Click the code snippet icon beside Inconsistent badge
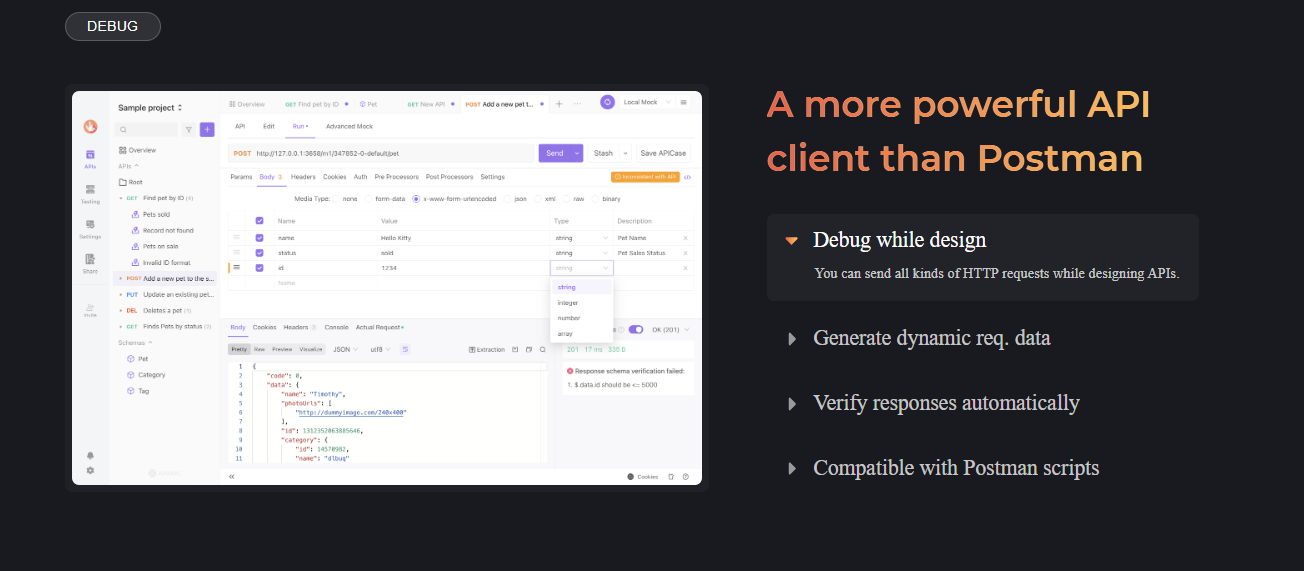 tap(687, 177)
